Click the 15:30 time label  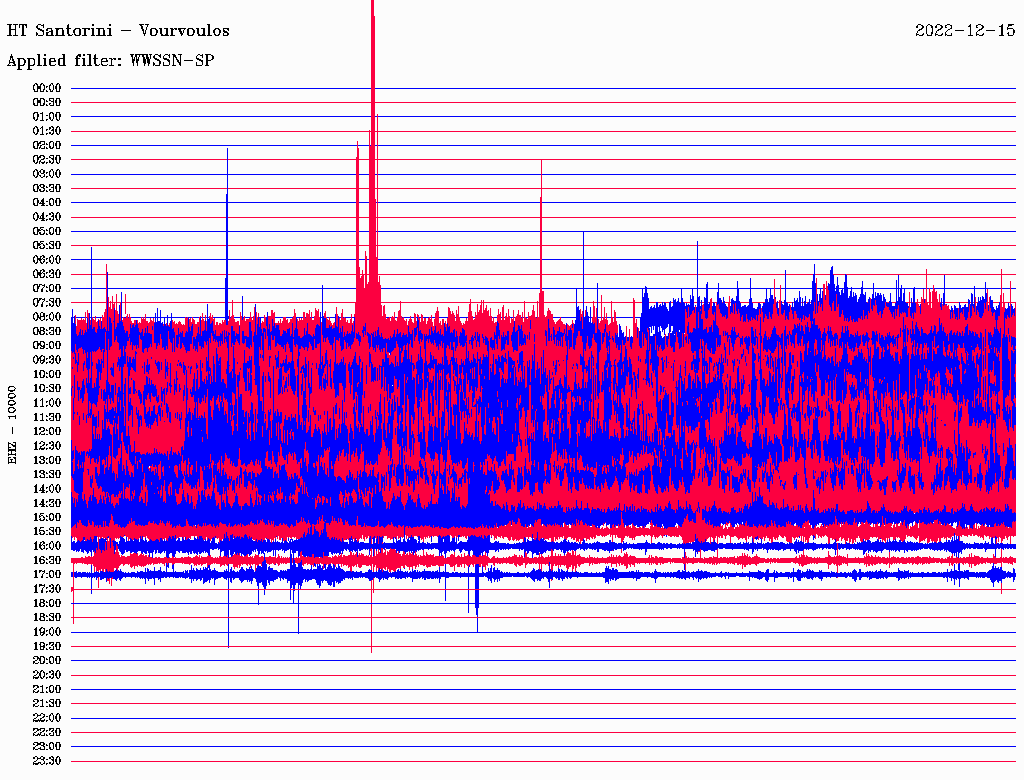coord(47,531)
